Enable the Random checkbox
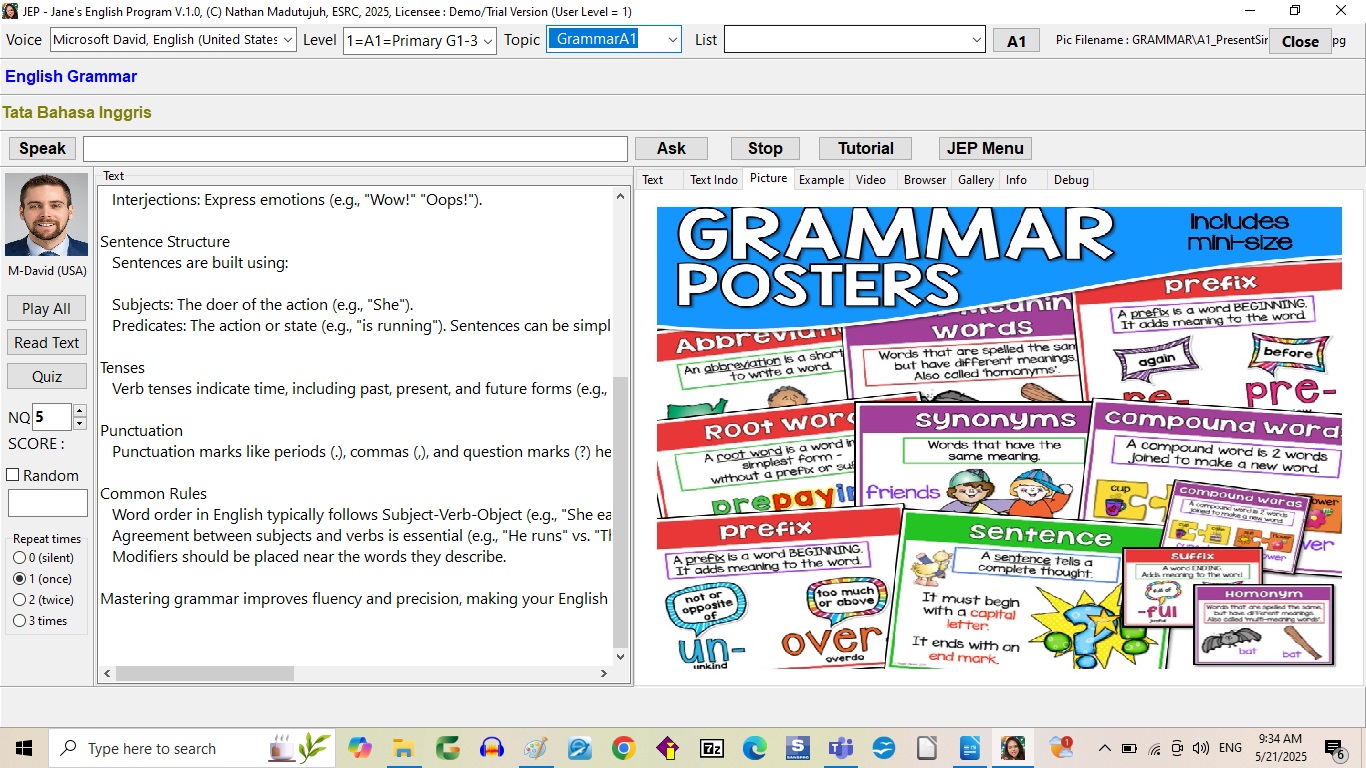 pos(14,476)
